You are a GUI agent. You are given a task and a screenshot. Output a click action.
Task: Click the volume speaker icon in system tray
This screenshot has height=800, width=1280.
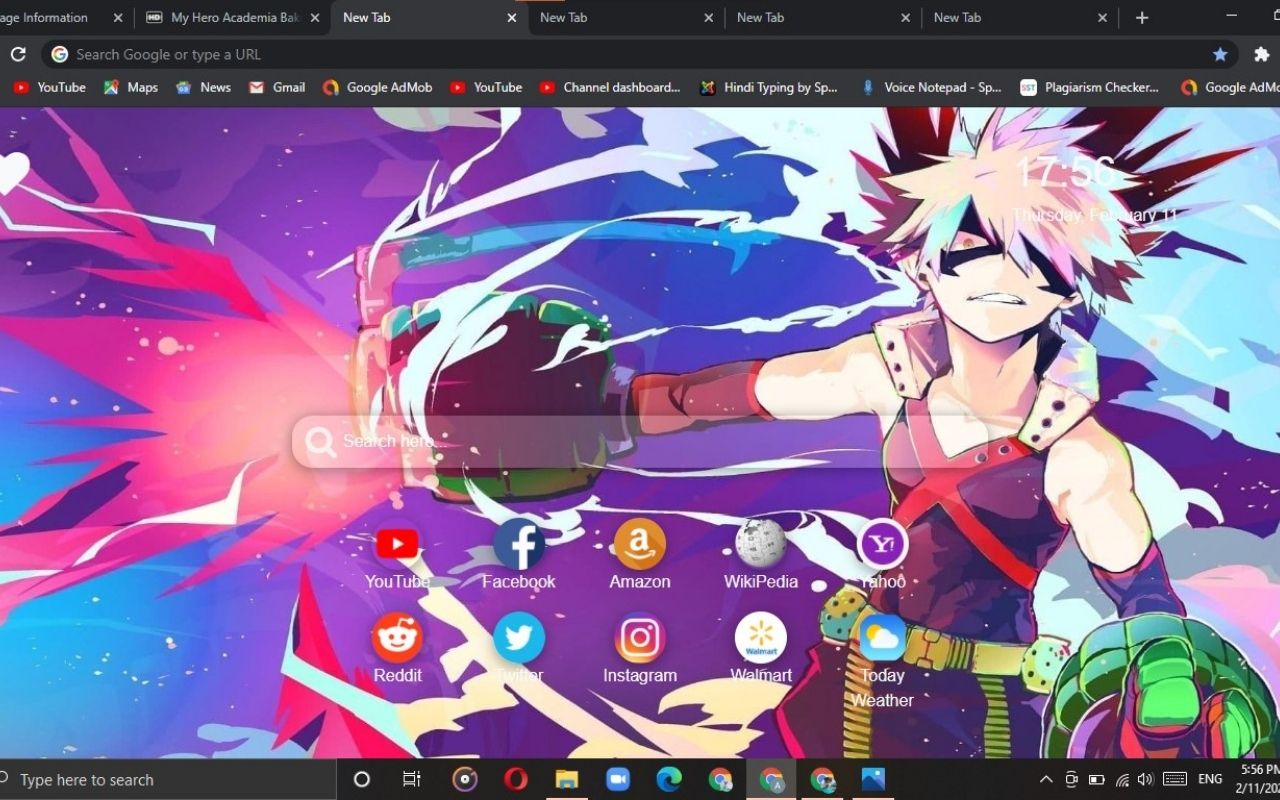(x=1145, y=780)
